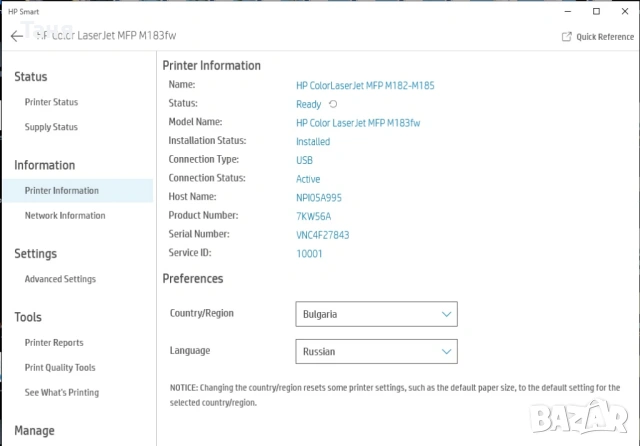Open Printer Reports under Tools
This screenshot has height=446, width=640.
pos(54,342)
